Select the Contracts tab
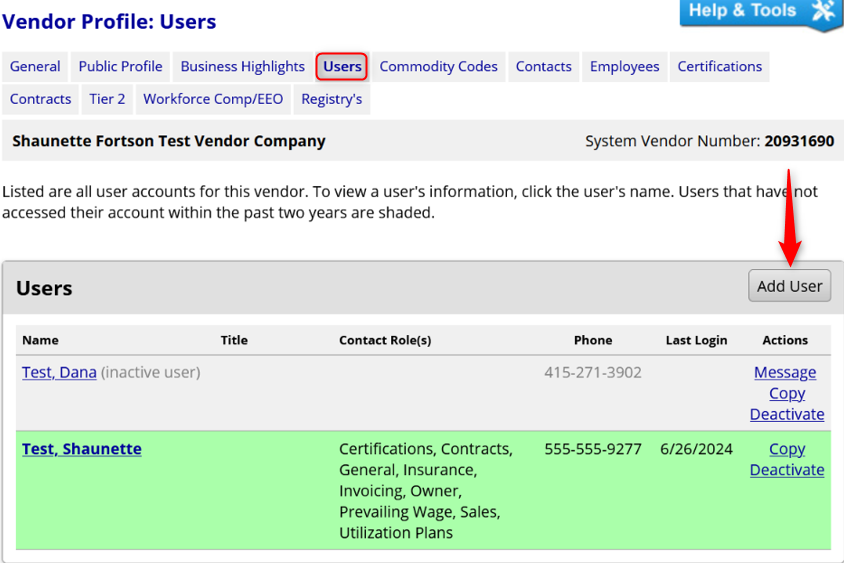Screen dimensions: 844x563 [x=40, y=99]
